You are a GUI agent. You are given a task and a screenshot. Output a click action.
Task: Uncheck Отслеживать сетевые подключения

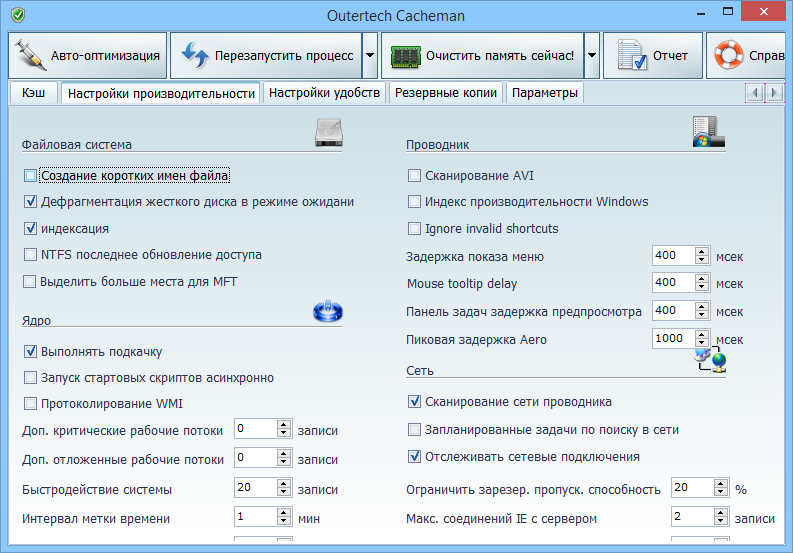(414, 456)
